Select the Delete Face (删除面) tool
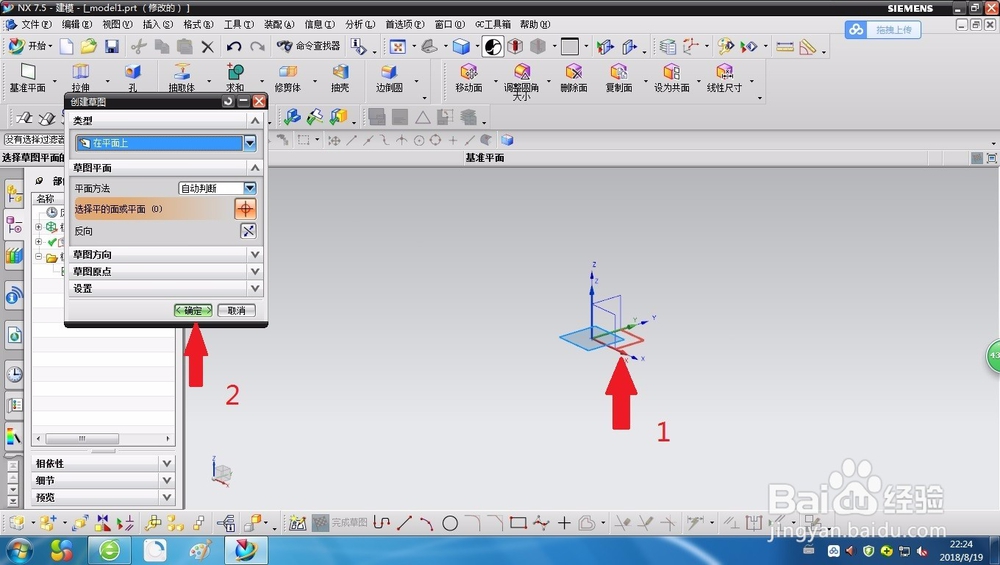The image size is (1000, 565). (x=573, y=78)
